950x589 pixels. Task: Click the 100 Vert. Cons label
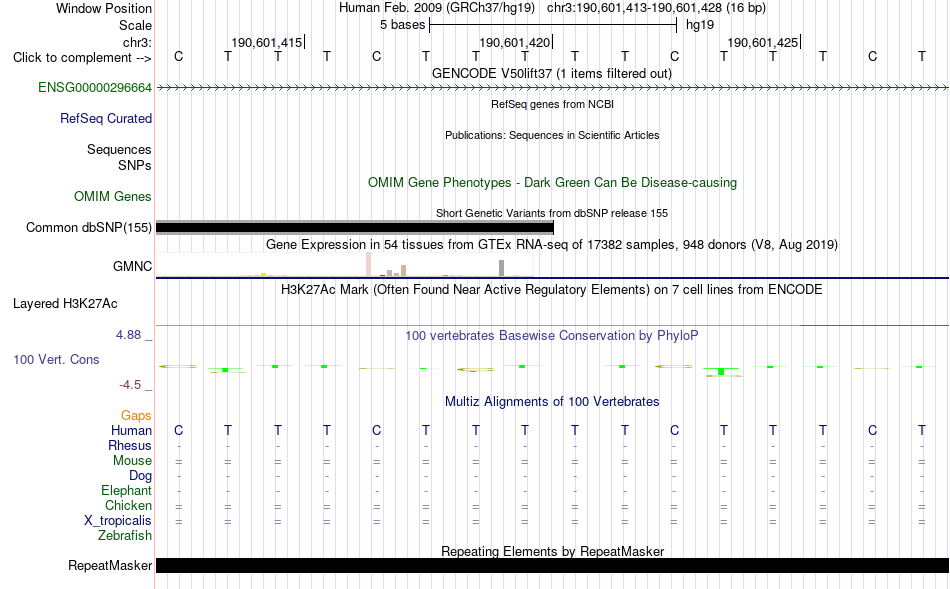[56, 360]
